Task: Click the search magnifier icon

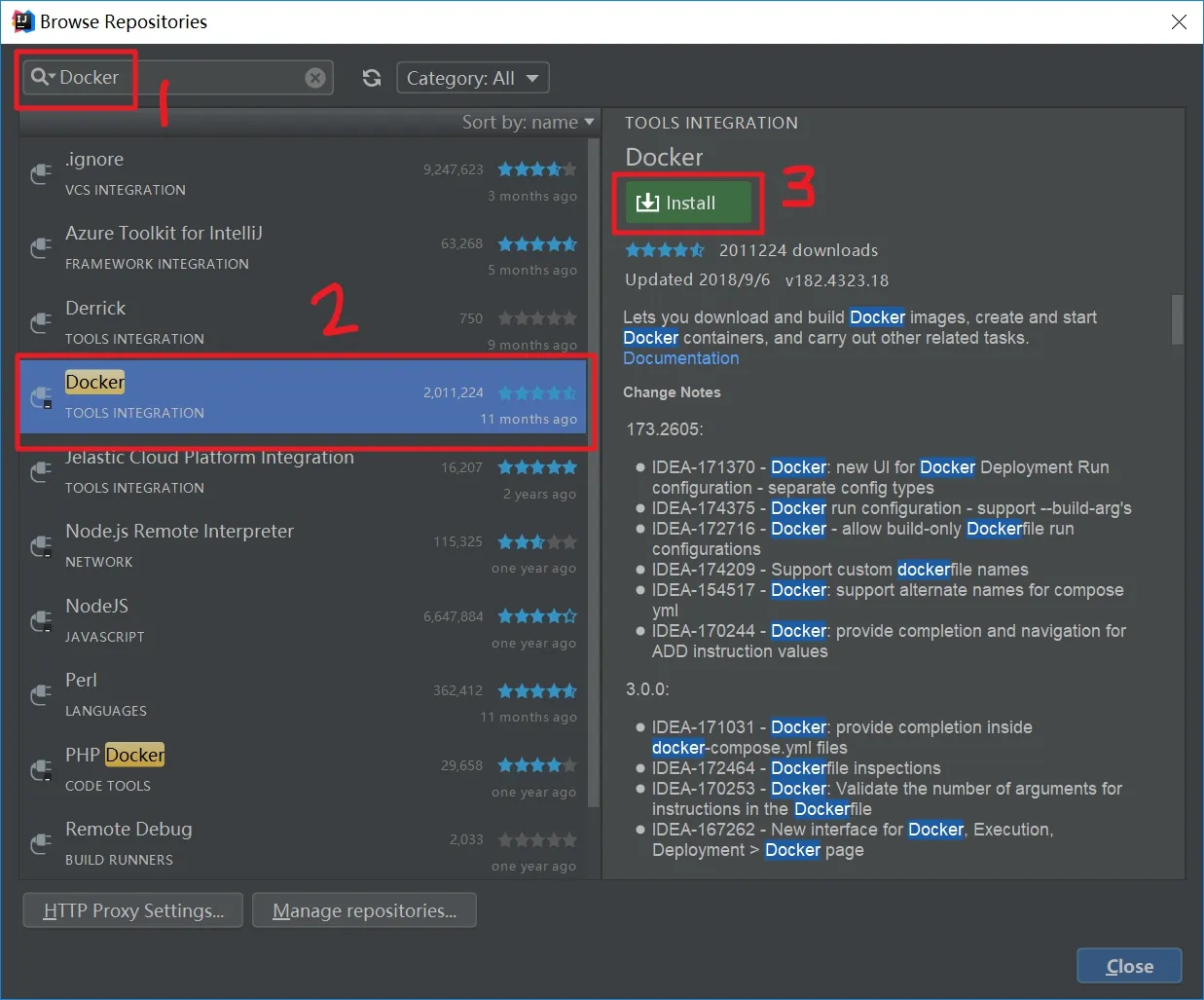Action: click(41, 77)
